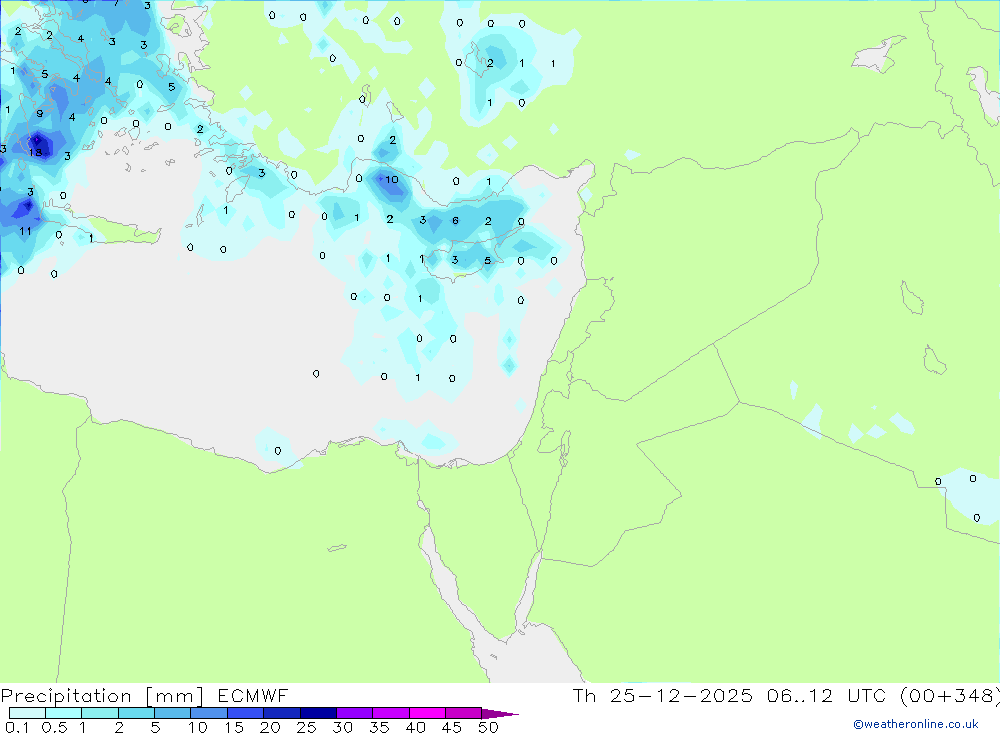
Task: Click the 25–30 mm navy legend swatch
Action: coord(318,713)
